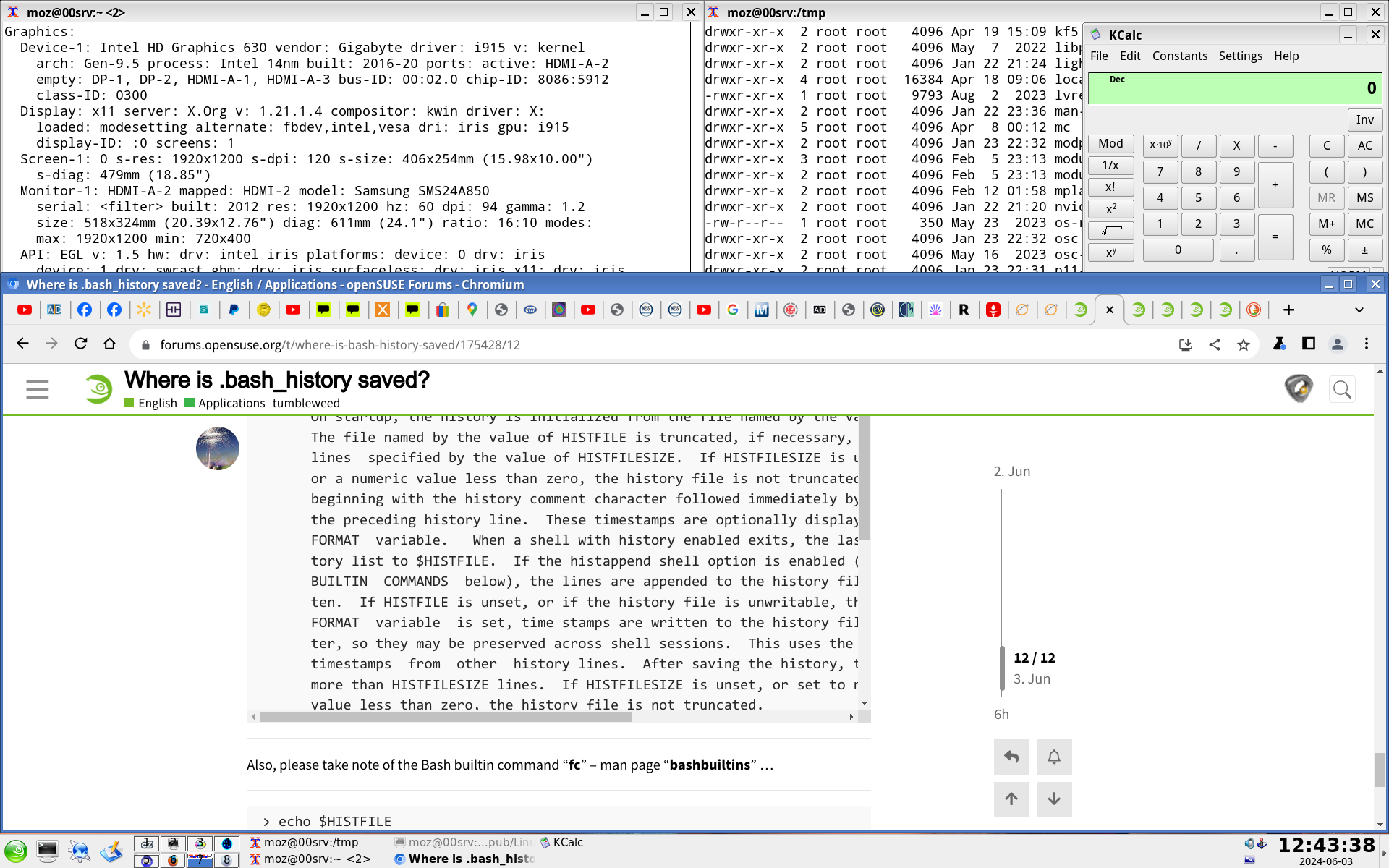The height and width of the screenshot is (868, 1389).
Task: Go back in Chromium
Action: pos(23,344)
